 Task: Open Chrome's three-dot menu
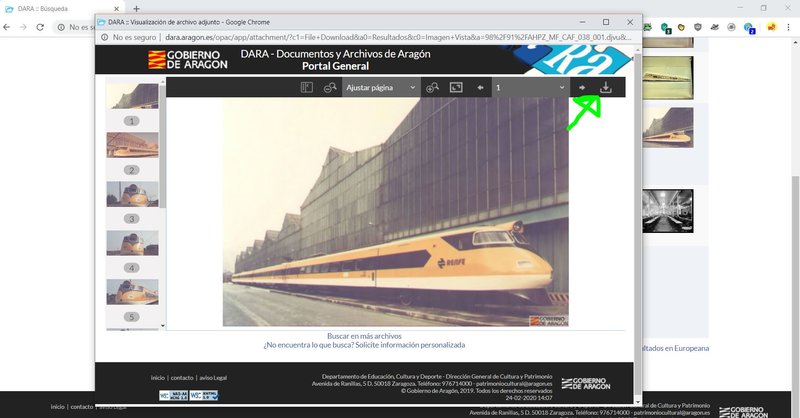click(788, 27)
